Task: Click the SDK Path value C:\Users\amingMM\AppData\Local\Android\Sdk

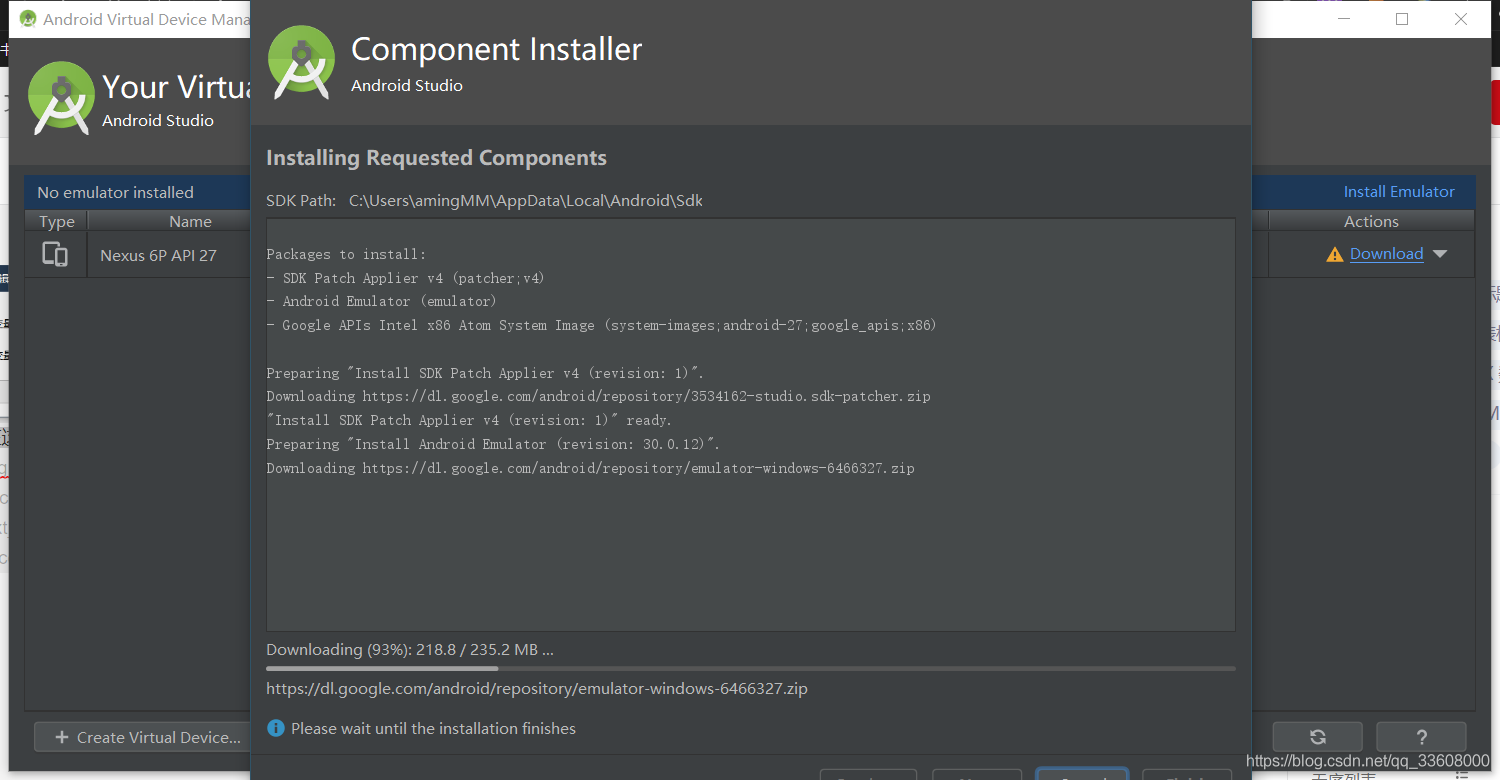Action: (526, 200)
